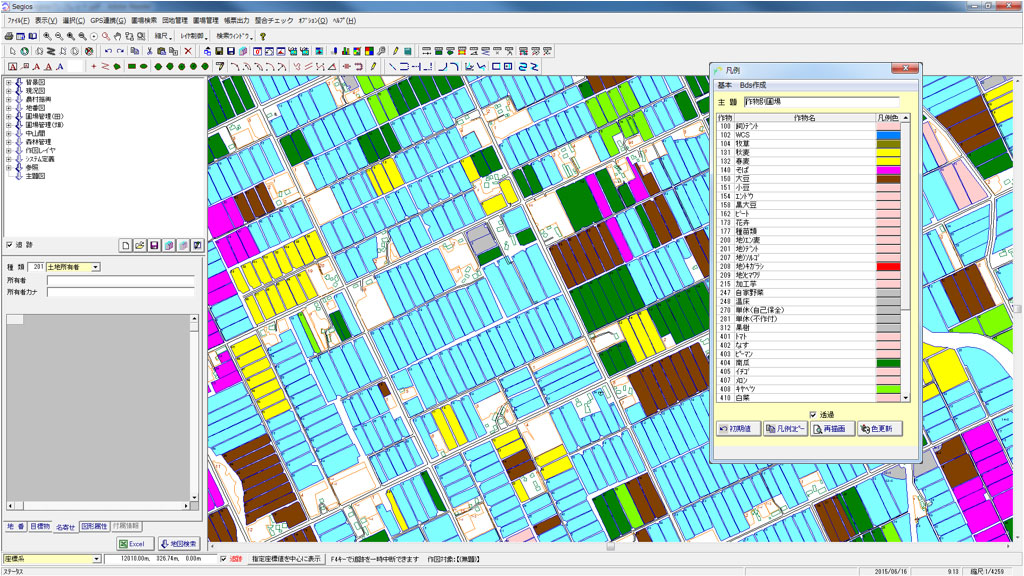
Task: Open the 座標系 dropdown in the status bar
Action: 52,559
